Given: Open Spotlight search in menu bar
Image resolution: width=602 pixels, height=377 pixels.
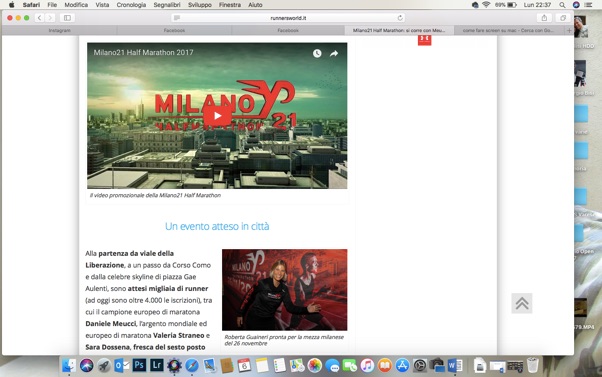Looking at the screenshot, I should point(562,5).
